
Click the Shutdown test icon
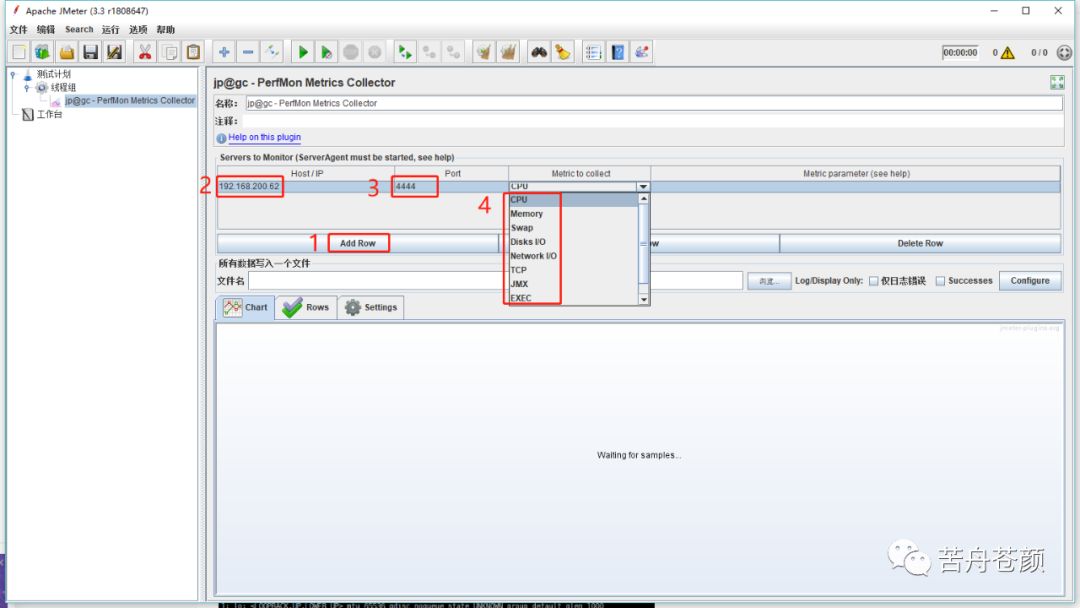click(x=375, y=52)
